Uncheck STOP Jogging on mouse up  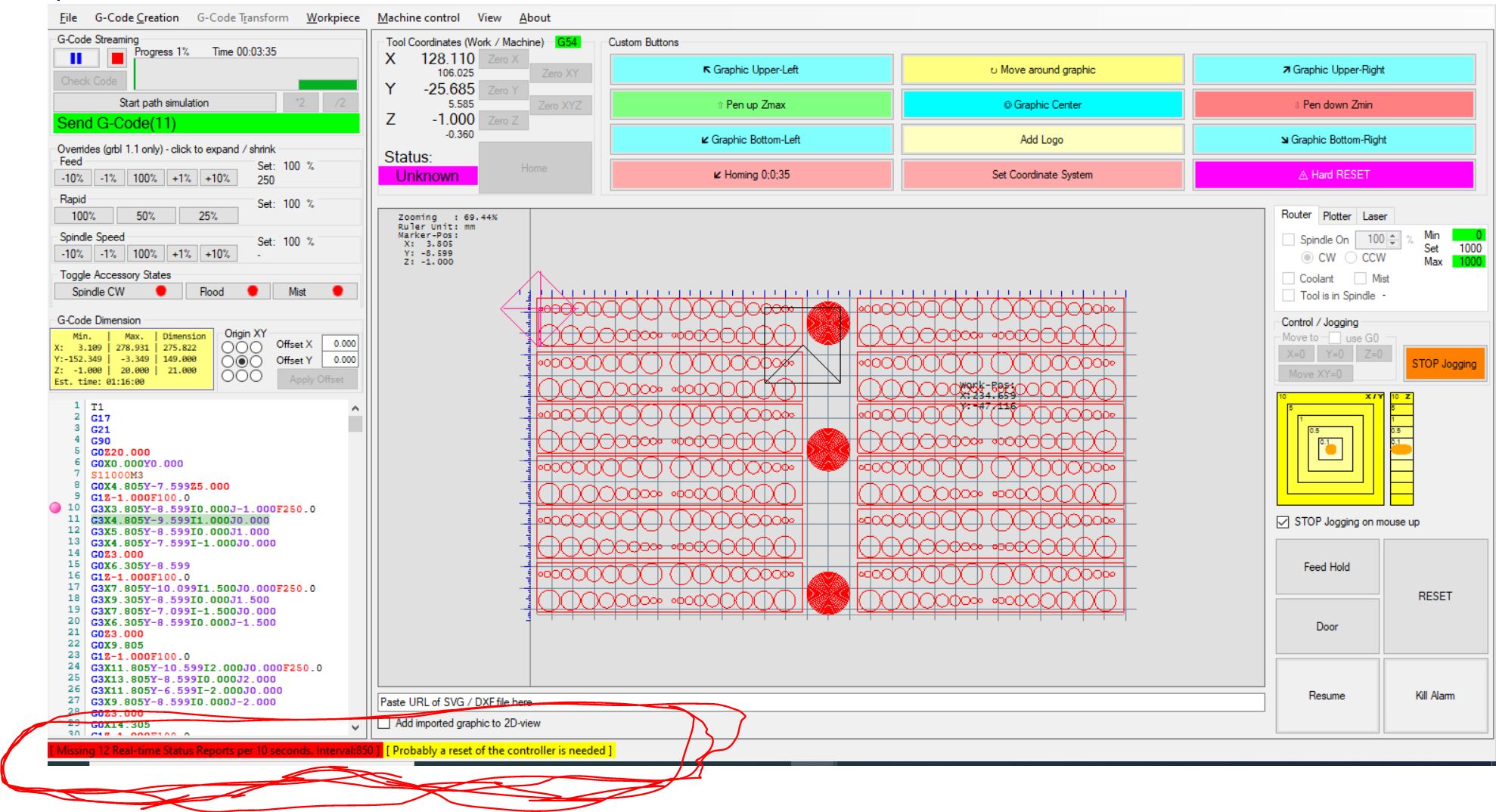tap(1281, 522)
